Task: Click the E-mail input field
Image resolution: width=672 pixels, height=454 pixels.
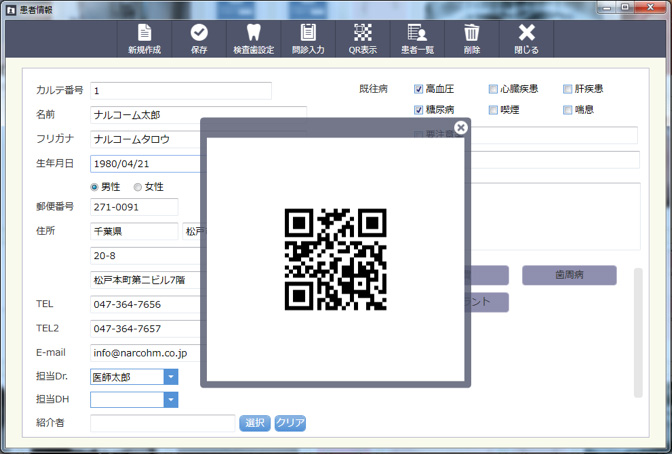Action: pyautogui.click(x=145, y=353)
